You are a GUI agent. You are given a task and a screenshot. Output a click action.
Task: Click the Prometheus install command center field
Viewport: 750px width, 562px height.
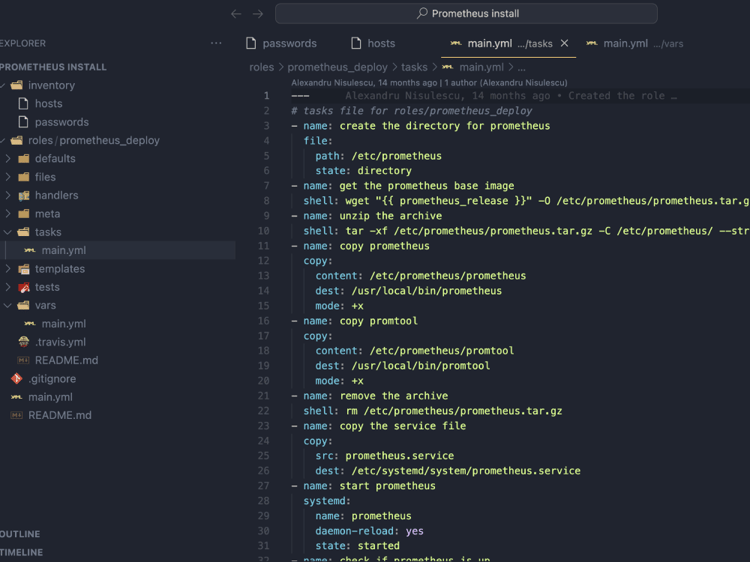point(466,13)
